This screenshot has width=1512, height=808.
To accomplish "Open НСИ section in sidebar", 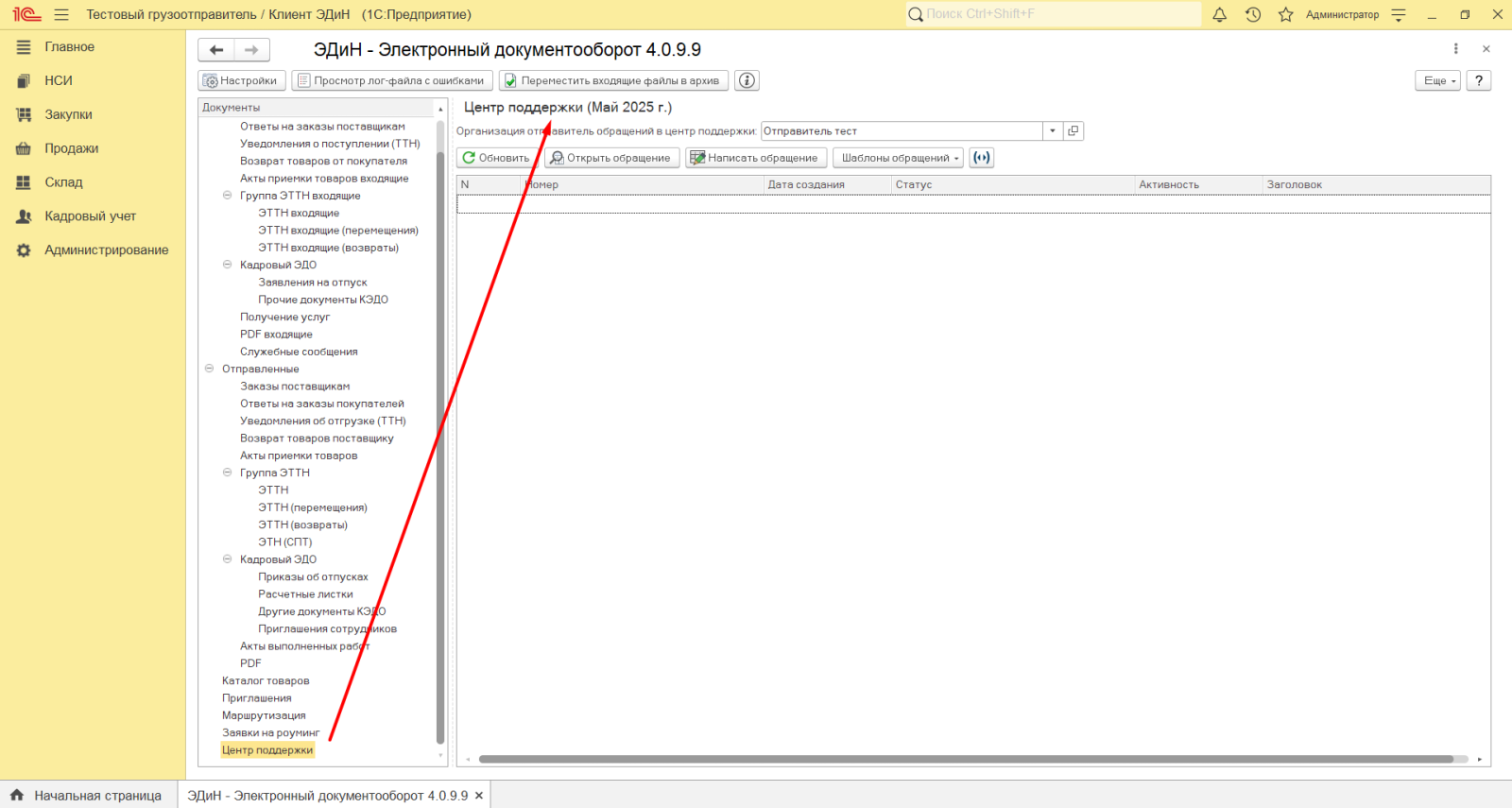I will (x=59, y=81).
